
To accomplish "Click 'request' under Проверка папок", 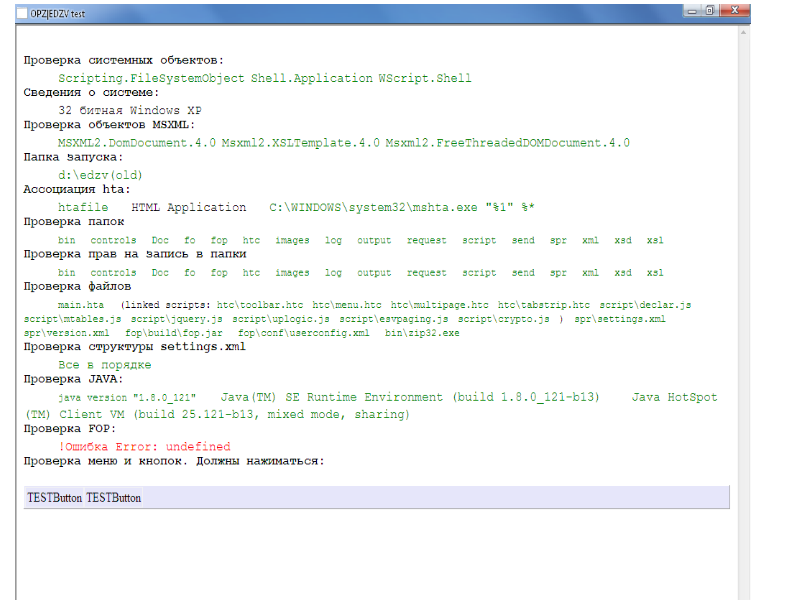I will tap(427, 240).
